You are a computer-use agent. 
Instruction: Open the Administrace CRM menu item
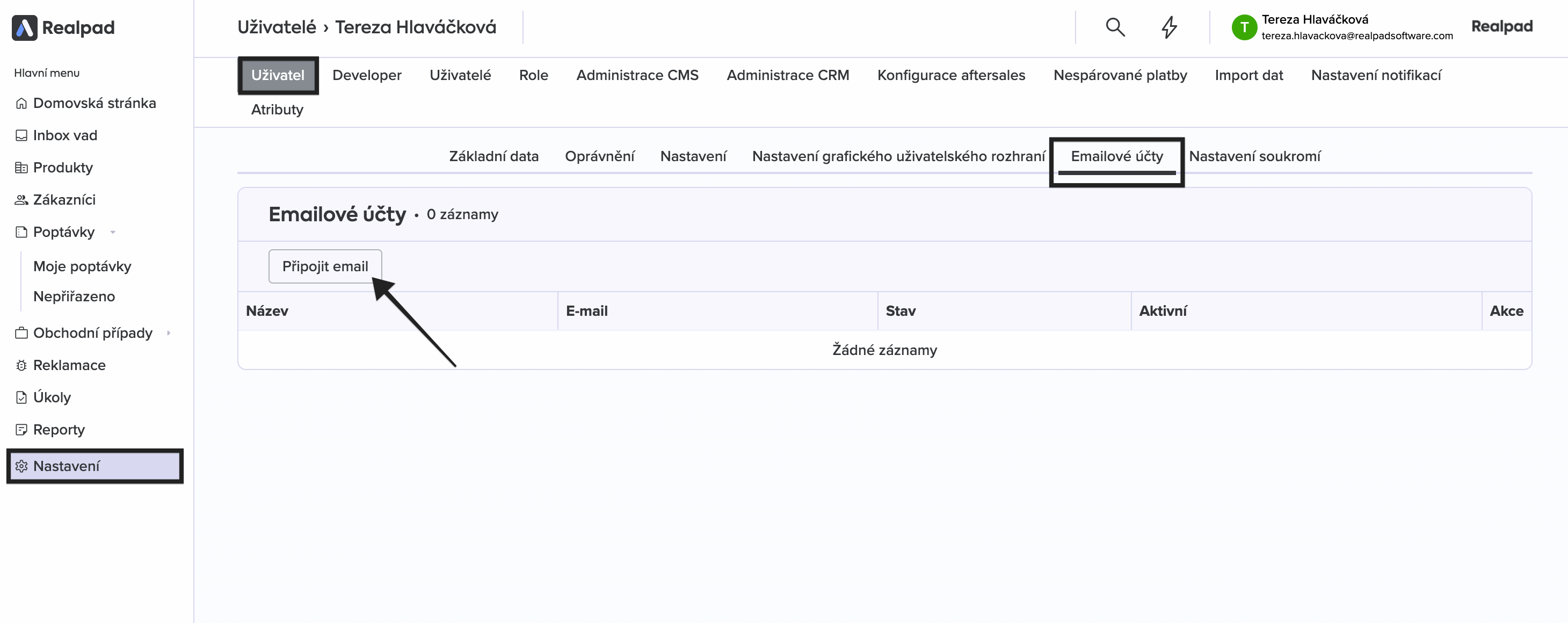pos(787,75)
